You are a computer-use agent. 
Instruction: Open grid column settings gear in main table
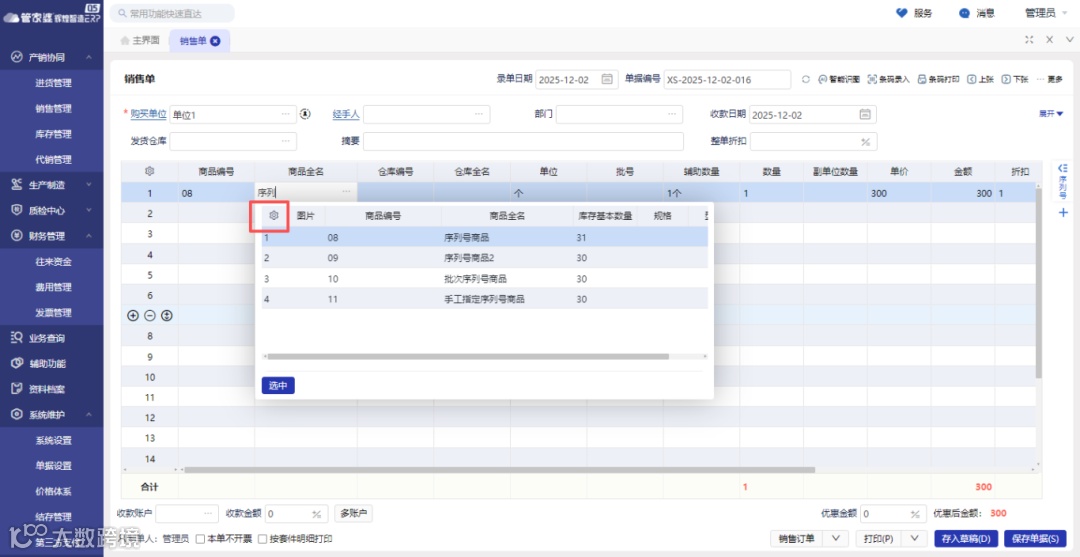pos(149,171)
